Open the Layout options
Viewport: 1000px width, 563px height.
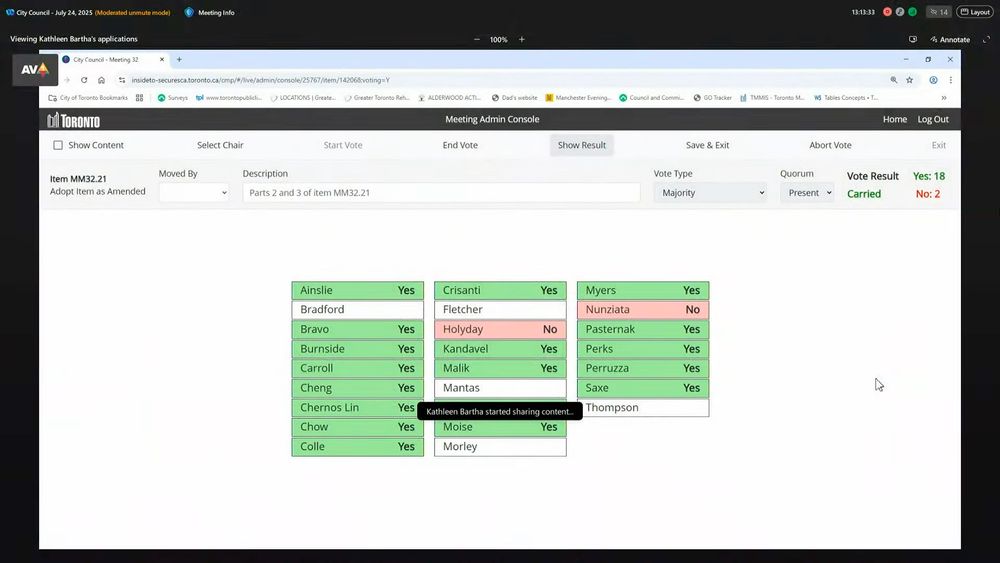click(974, 12)
